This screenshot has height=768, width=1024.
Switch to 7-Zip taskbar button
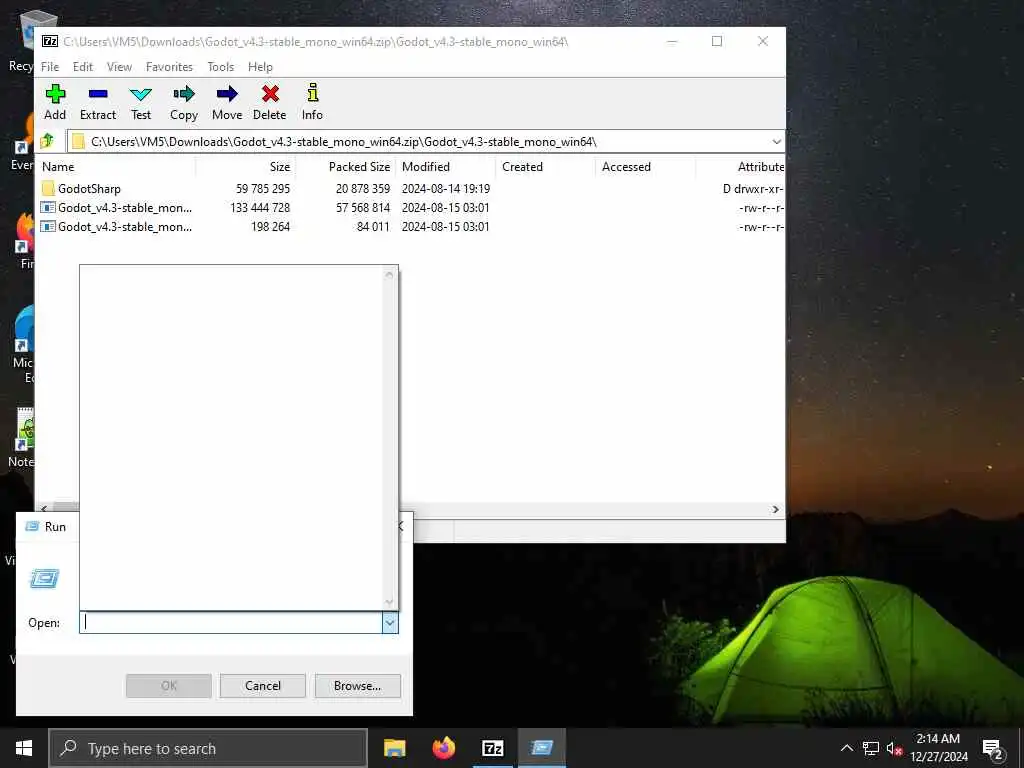pos(493,748)
